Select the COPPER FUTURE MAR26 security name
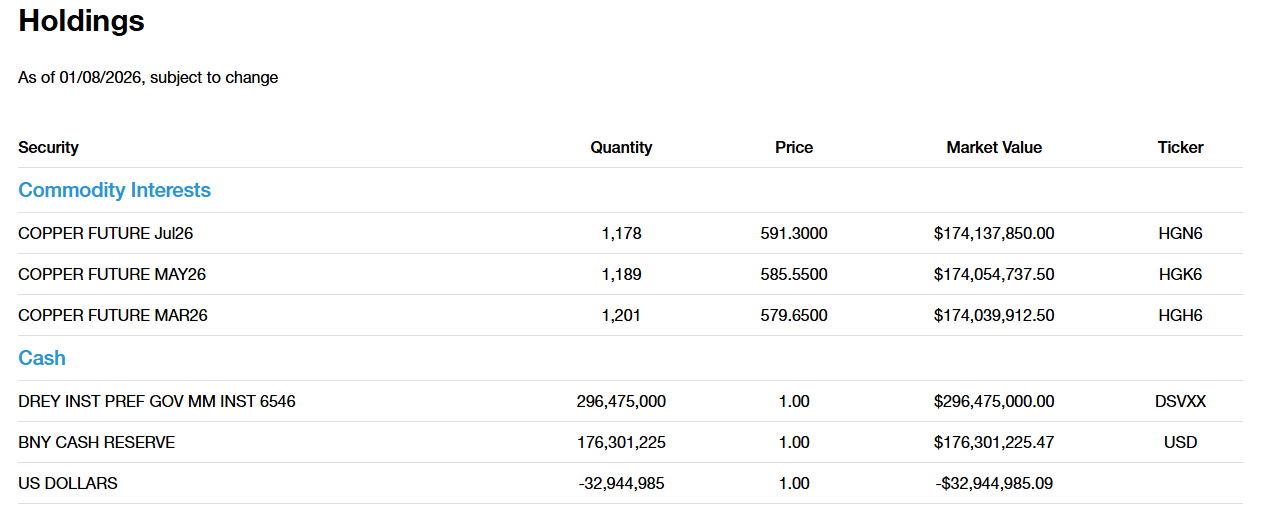 [x=113, y=315]
